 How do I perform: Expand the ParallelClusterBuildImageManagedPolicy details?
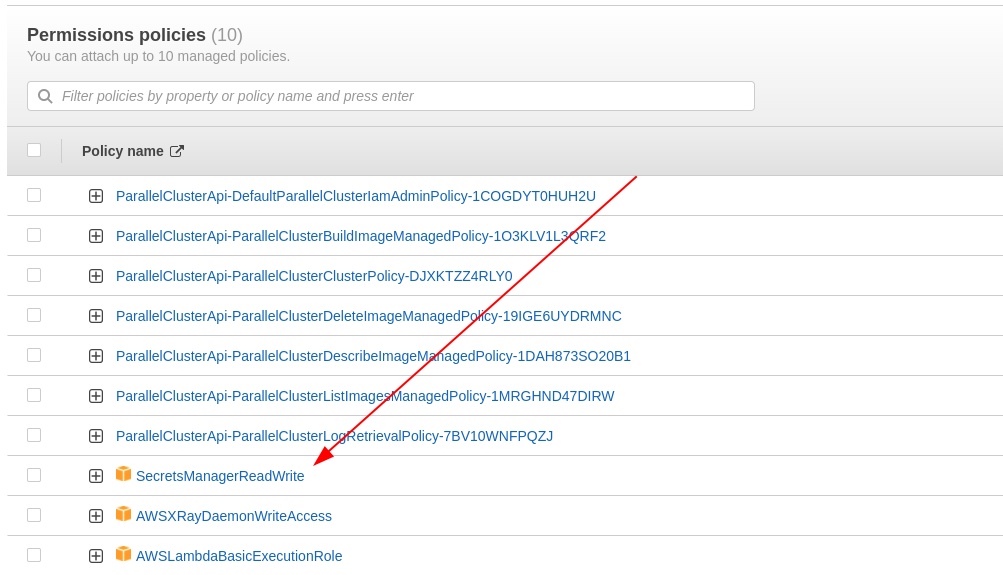coord(96,236)
